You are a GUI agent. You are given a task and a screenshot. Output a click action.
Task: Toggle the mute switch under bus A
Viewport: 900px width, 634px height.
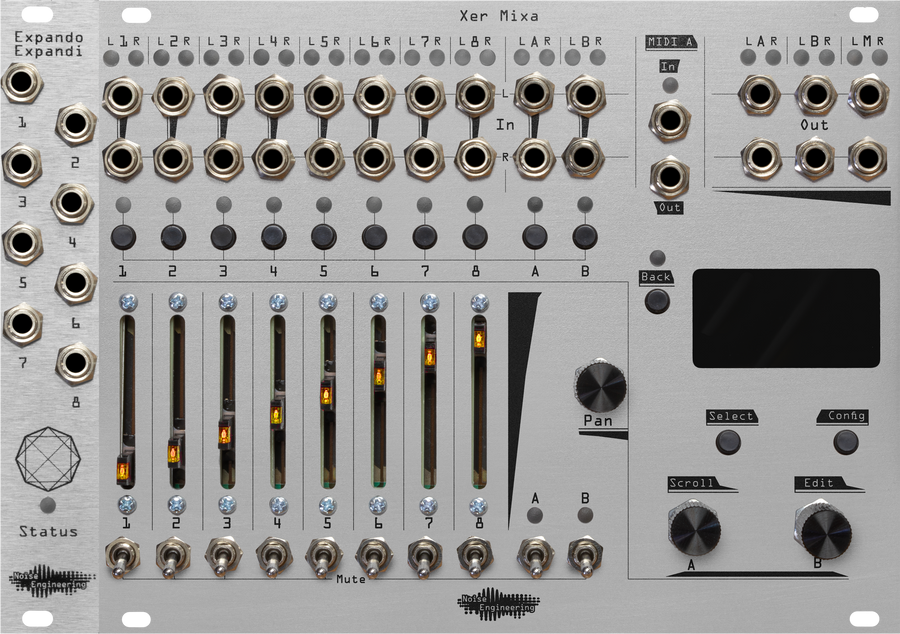532,555
